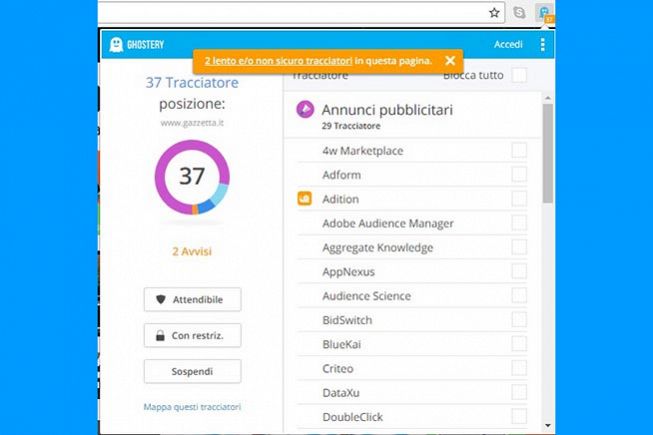
Task: Open the Ghostery extension icon in toolbar
Action: pos(545,13)
